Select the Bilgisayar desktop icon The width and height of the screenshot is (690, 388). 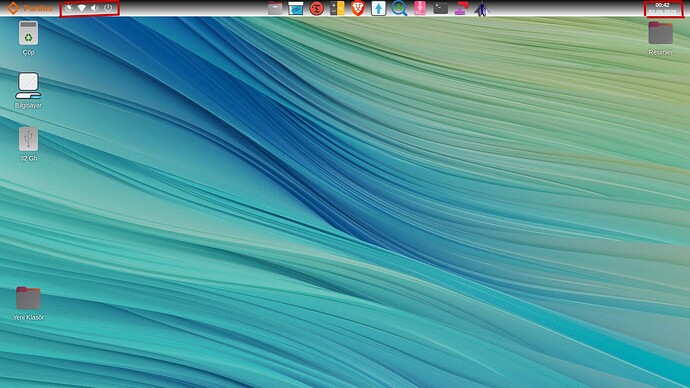coord(29,91)
